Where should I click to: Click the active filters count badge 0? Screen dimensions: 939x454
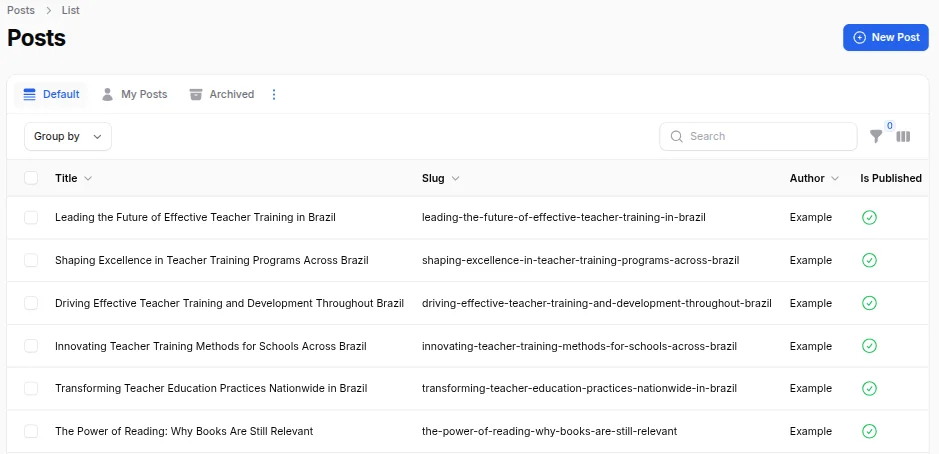click(889, 126)
